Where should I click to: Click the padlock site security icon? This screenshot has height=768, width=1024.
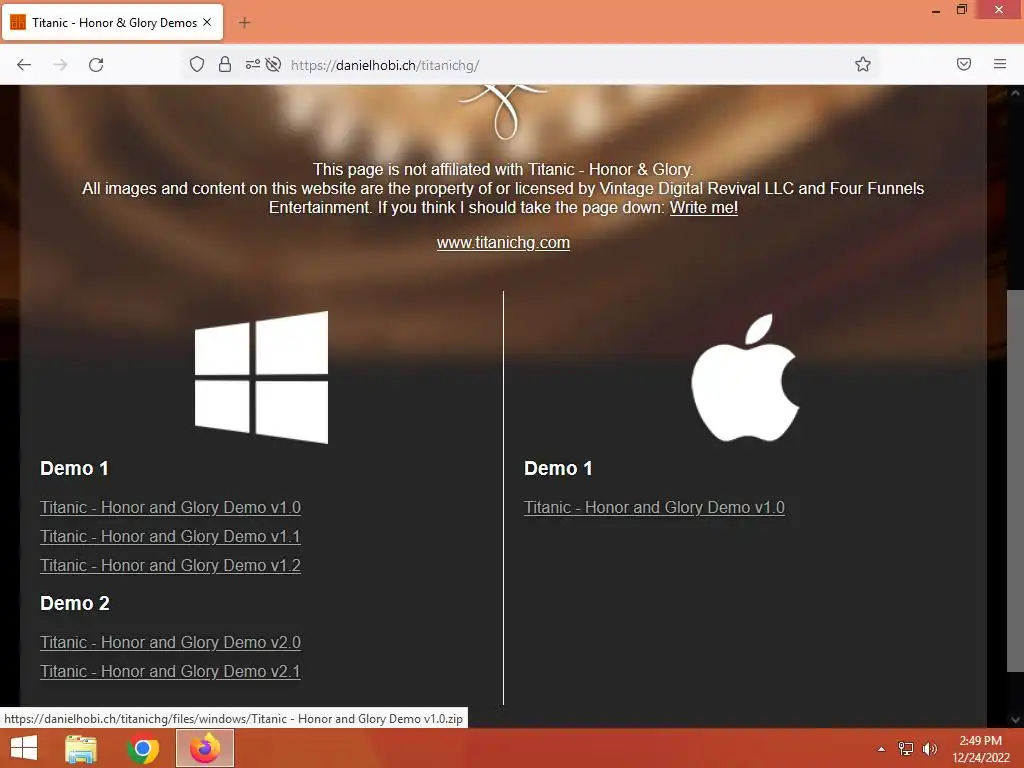coord(225,64)
